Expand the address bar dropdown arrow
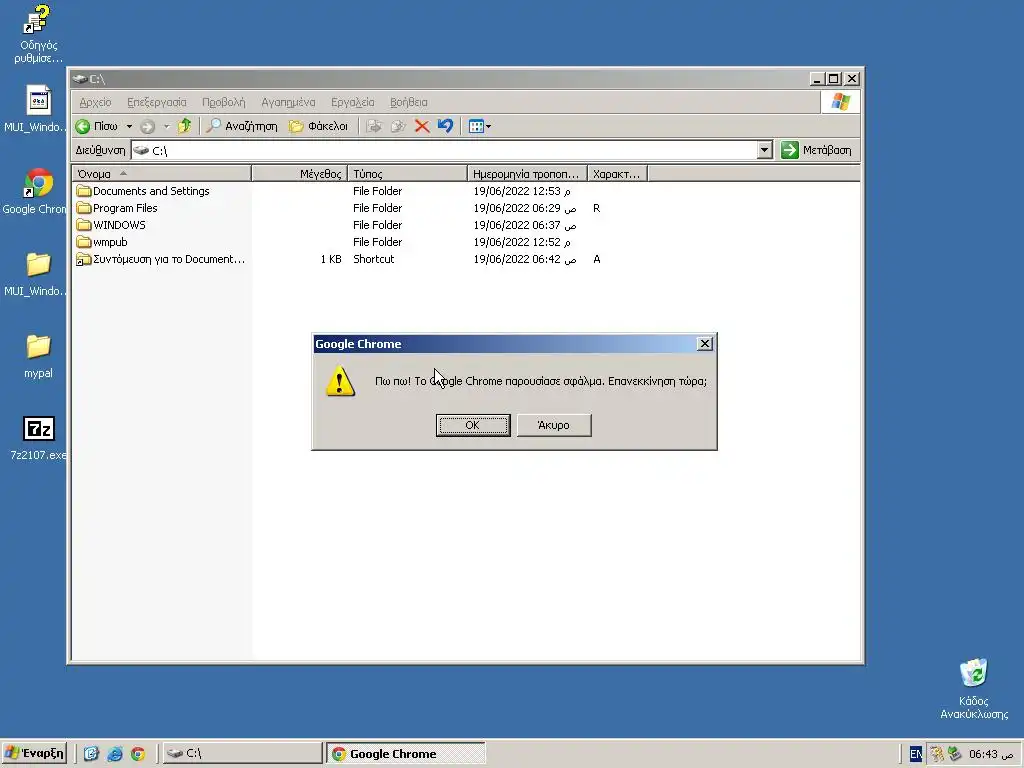This screenshot has height=768, width=1024. [765, 150]
